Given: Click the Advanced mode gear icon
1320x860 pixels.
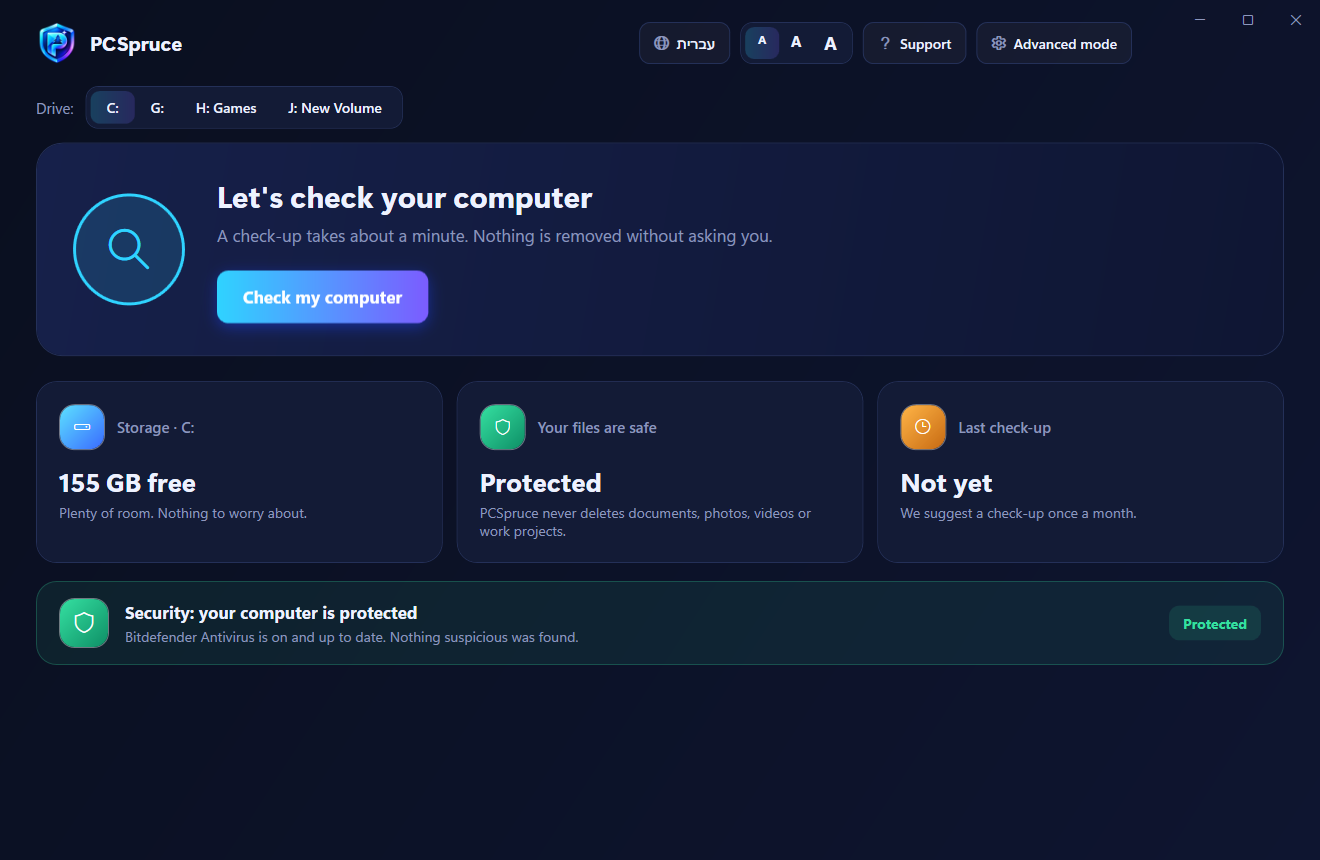Looking at the screenshot, I should 998,43.
